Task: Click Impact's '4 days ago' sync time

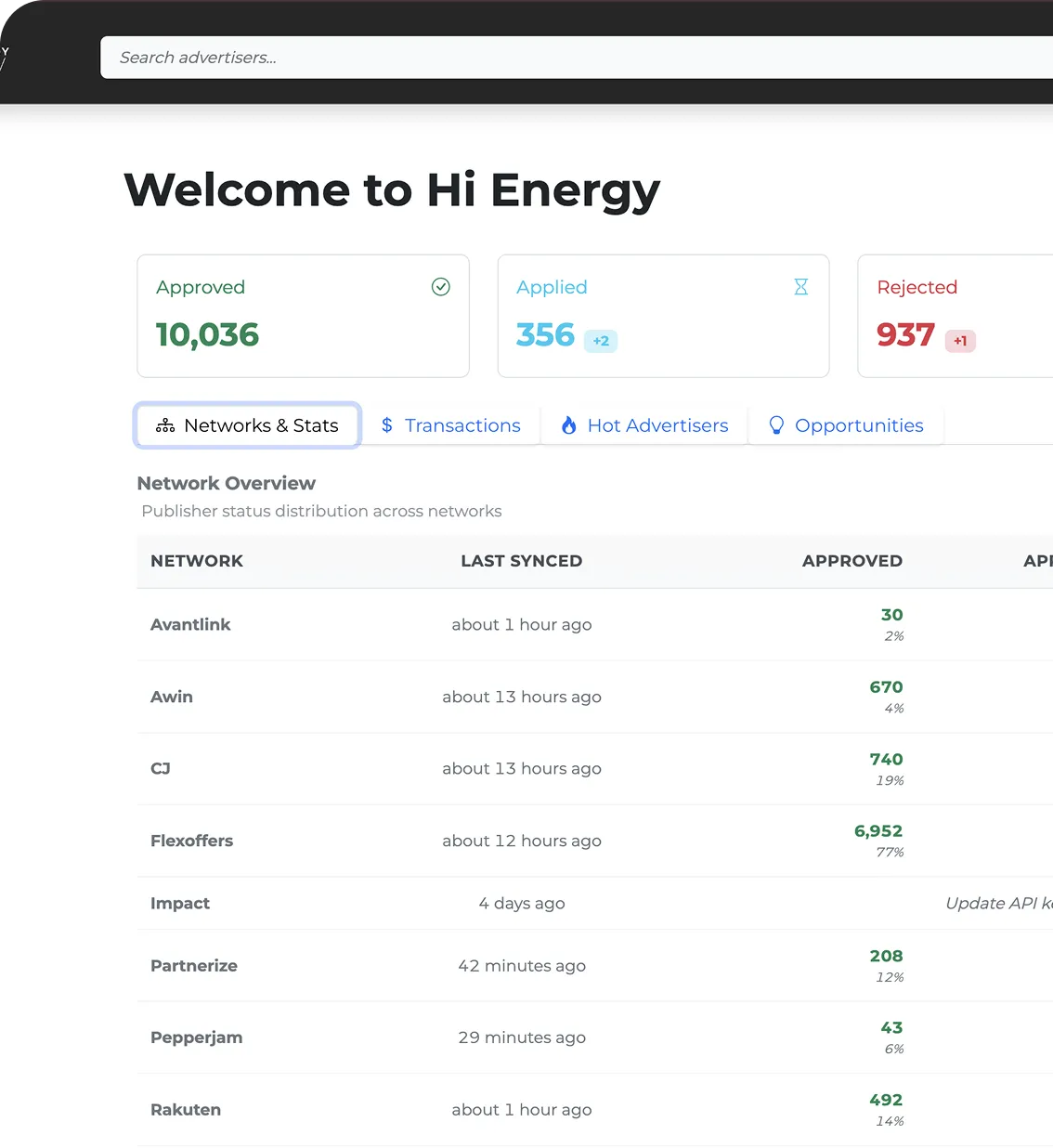Action: [522, 903]
